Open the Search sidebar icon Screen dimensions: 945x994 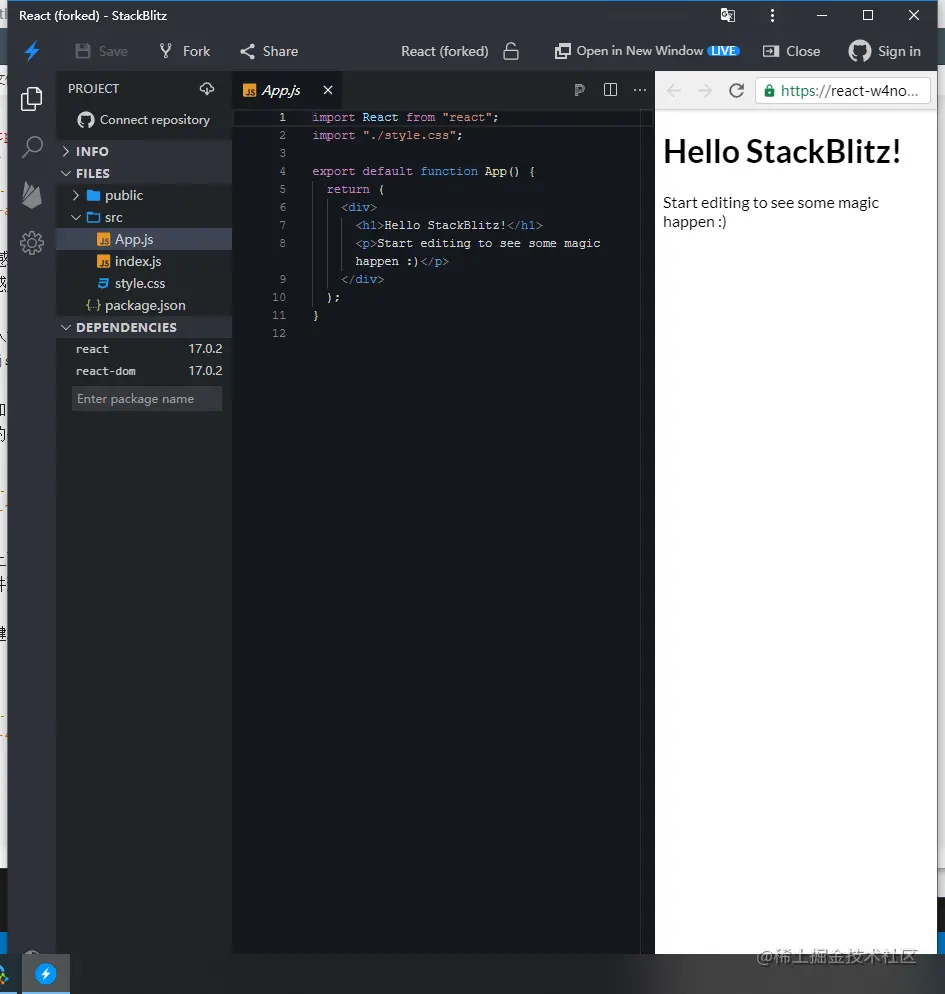(32, 147)
